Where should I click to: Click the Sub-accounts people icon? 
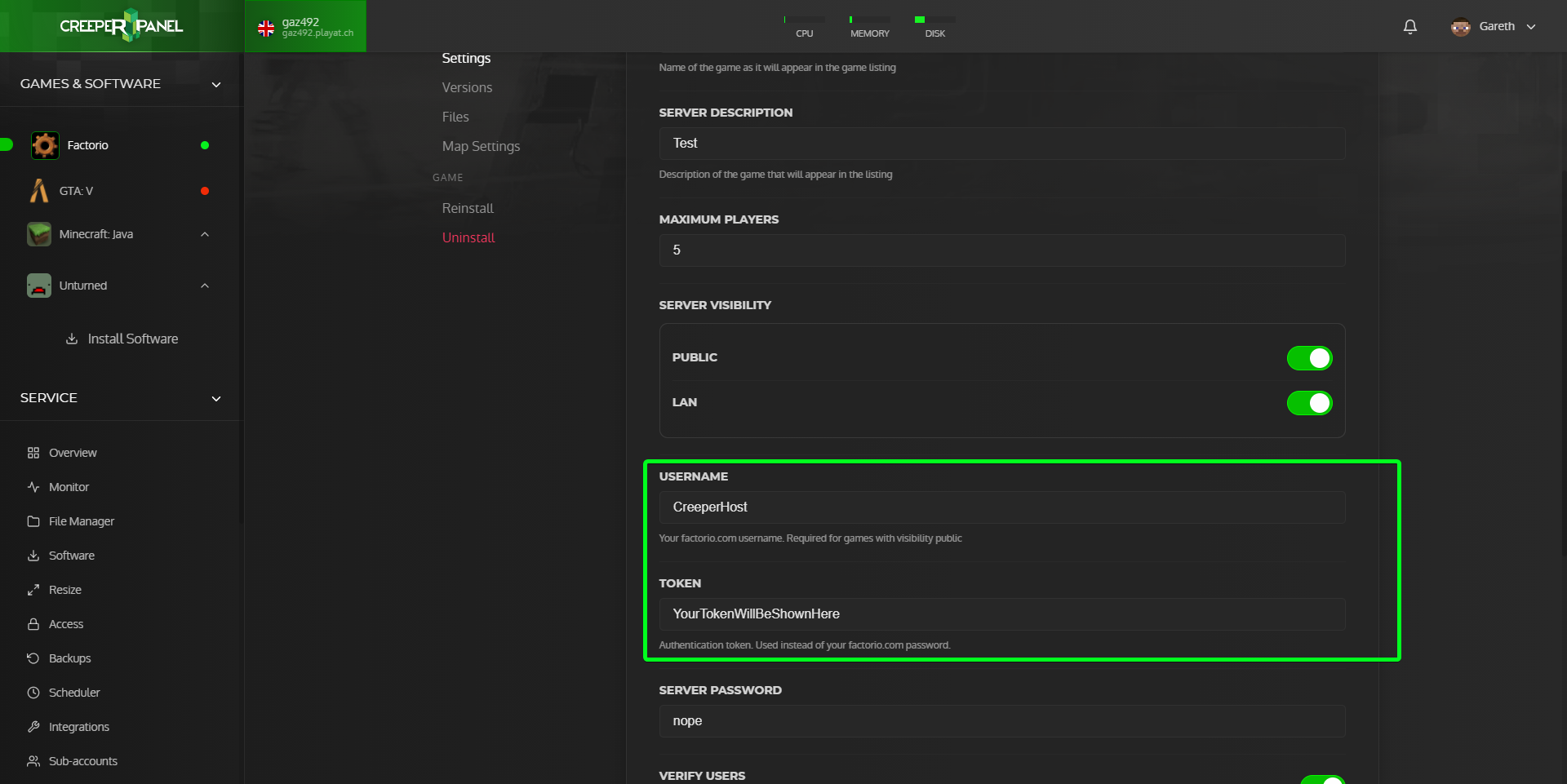click(x=33, y=761)
